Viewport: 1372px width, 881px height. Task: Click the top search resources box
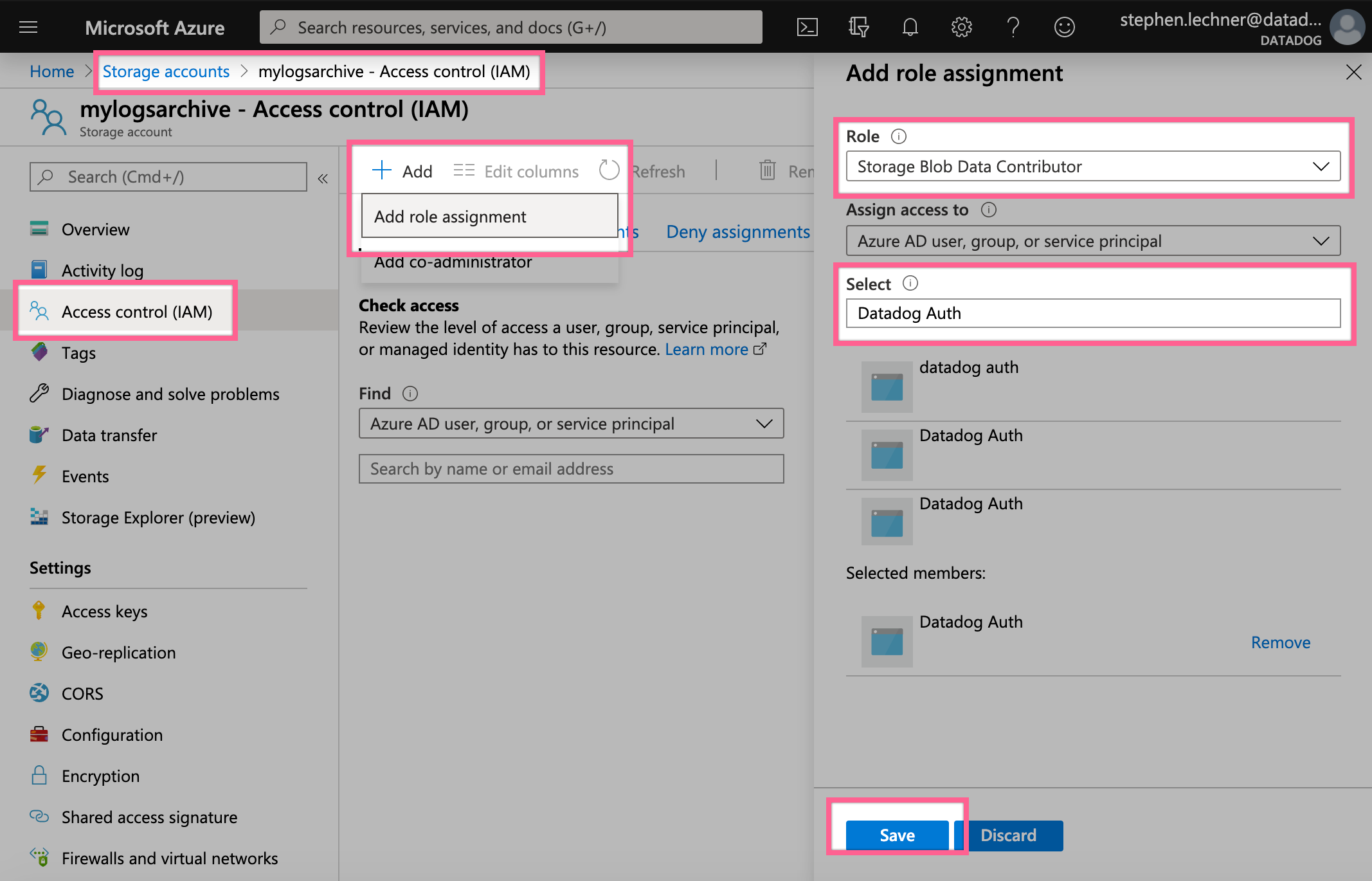[x=510, y=27]
